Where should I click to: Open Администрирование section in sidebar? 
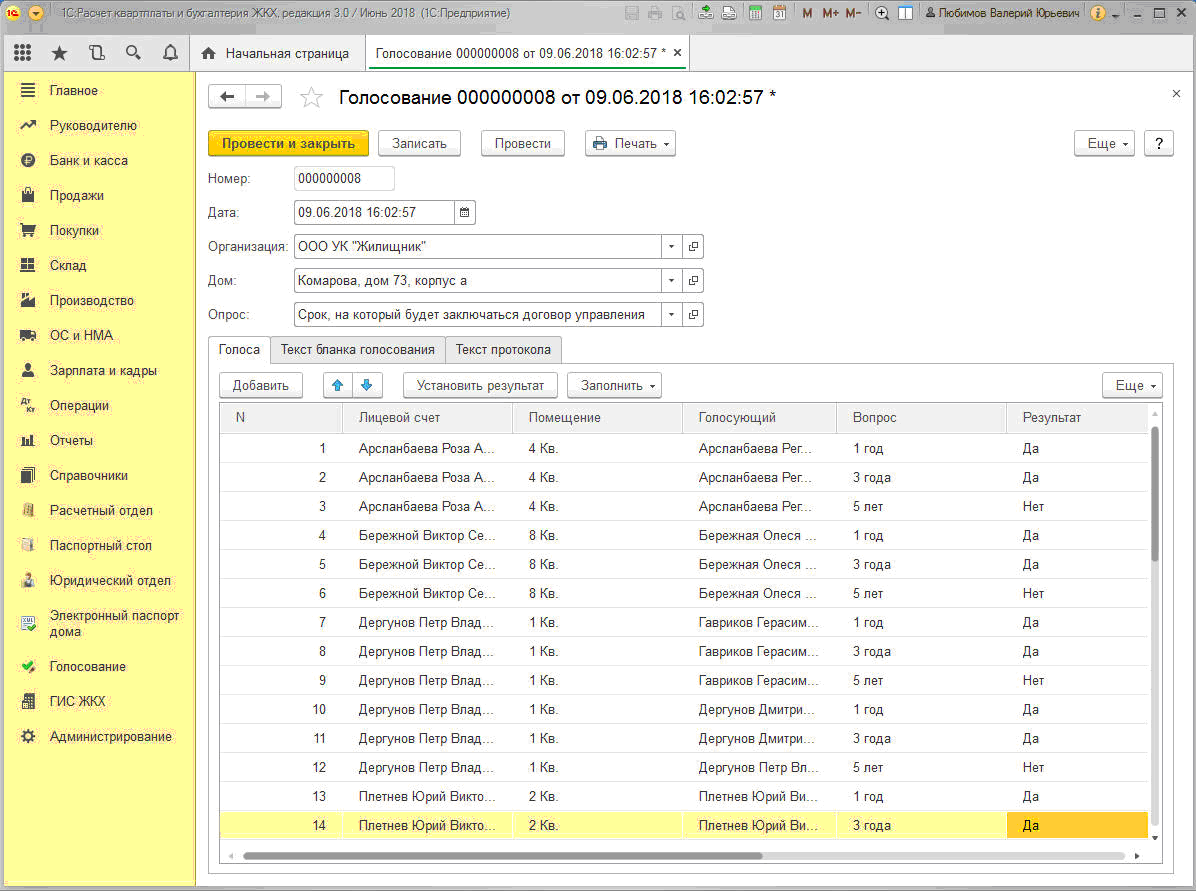[110, 736]
